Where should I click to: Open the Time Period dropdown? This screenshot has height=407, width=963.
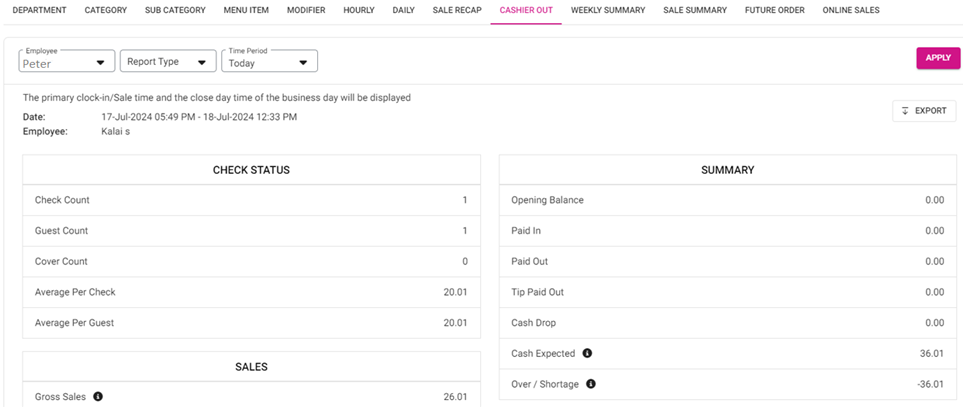(268, 62)
